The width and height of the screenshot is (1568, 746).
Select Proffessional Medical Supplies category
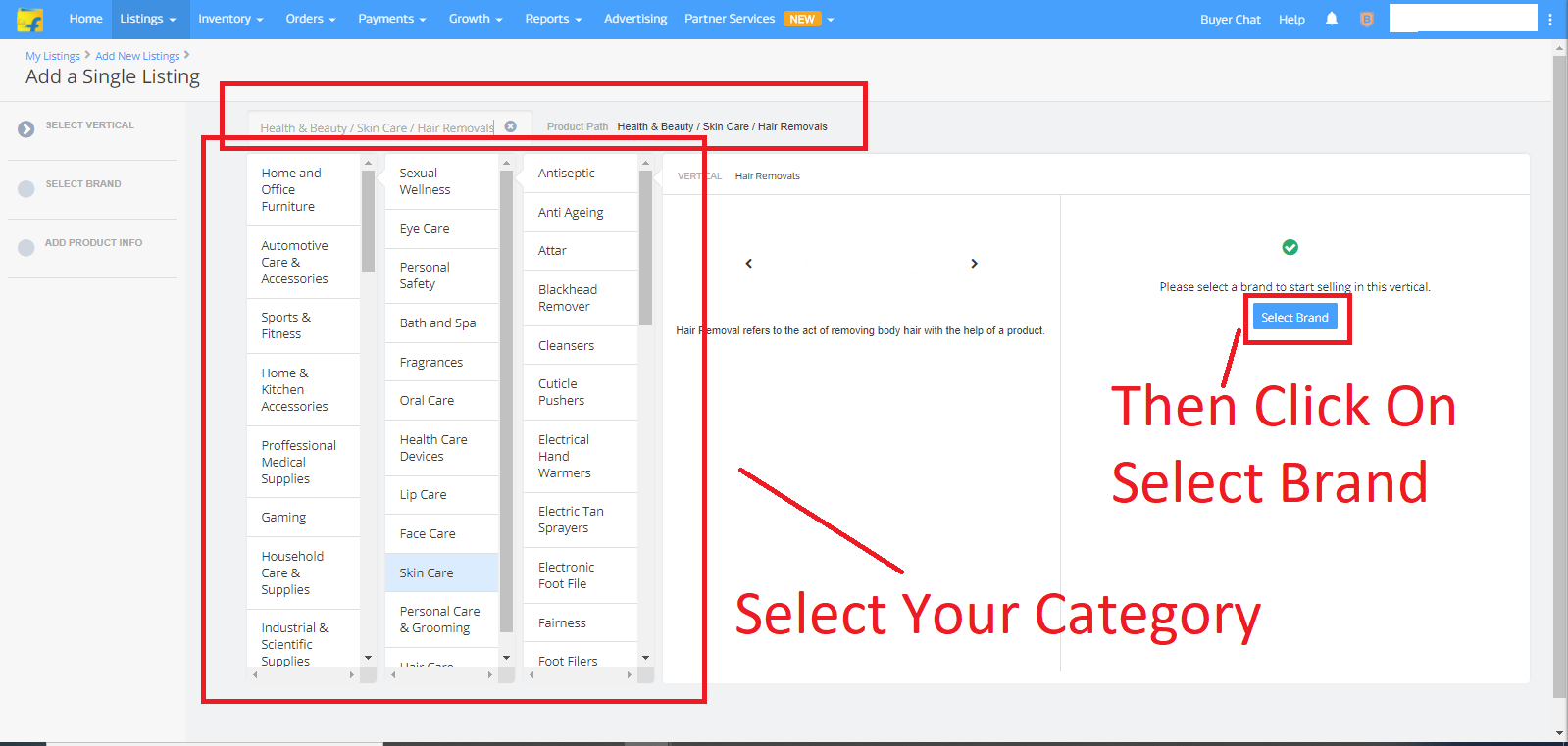click(303, 462)
